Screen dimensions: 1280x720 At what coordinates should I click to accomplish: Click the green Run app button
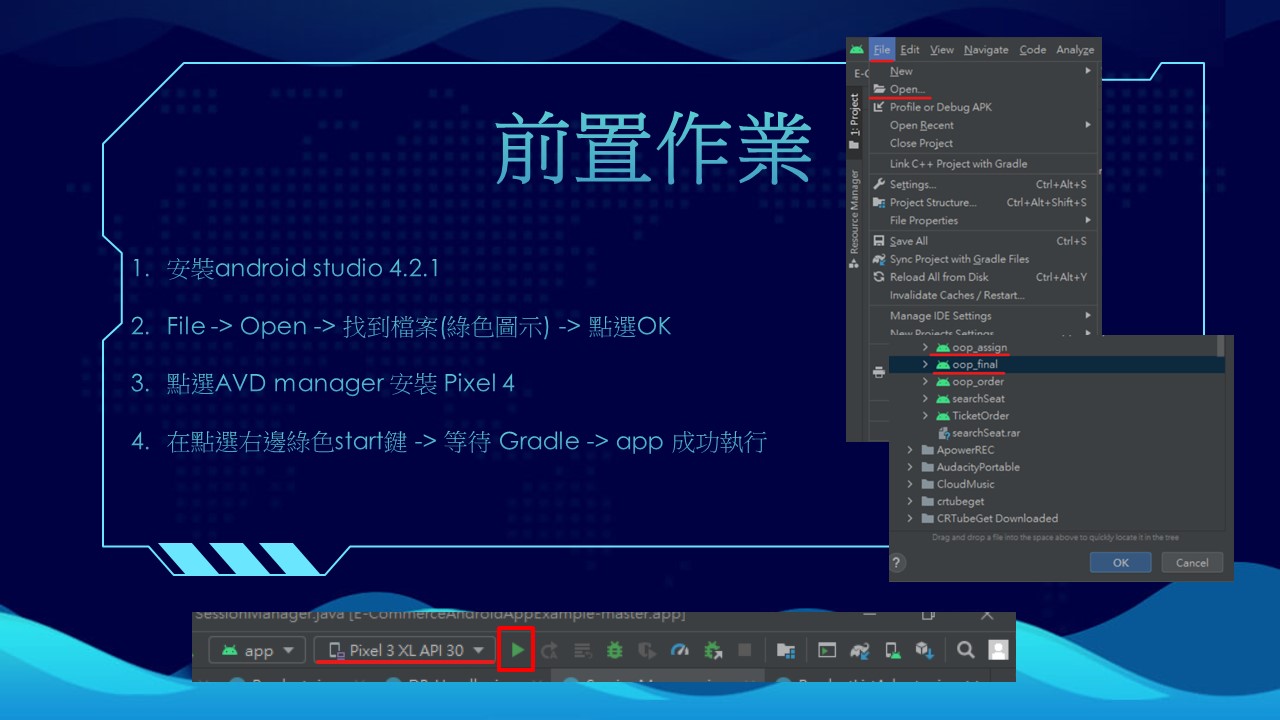coord(517,650)
